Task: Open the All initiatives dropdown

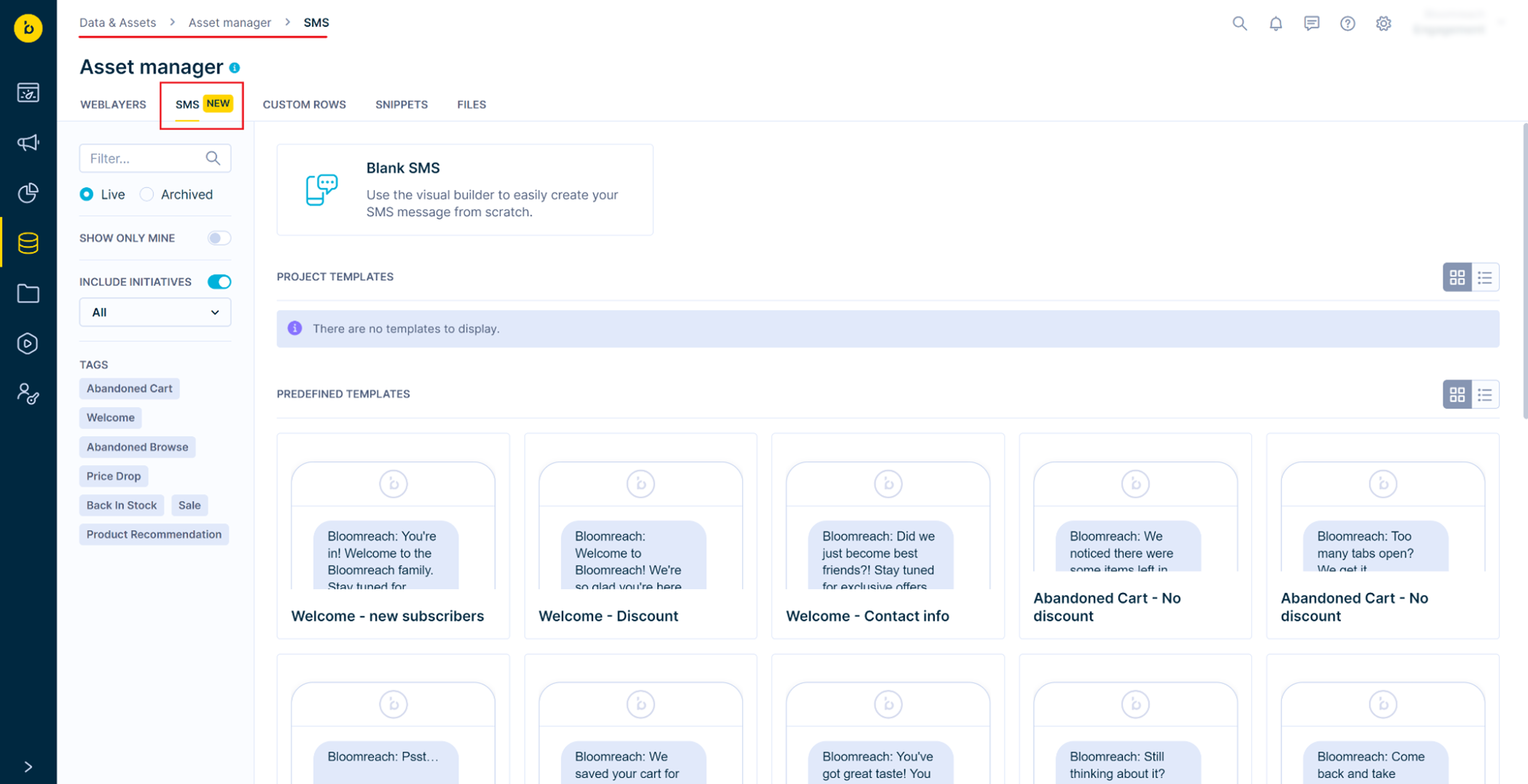Action: (x=155, y=312)
